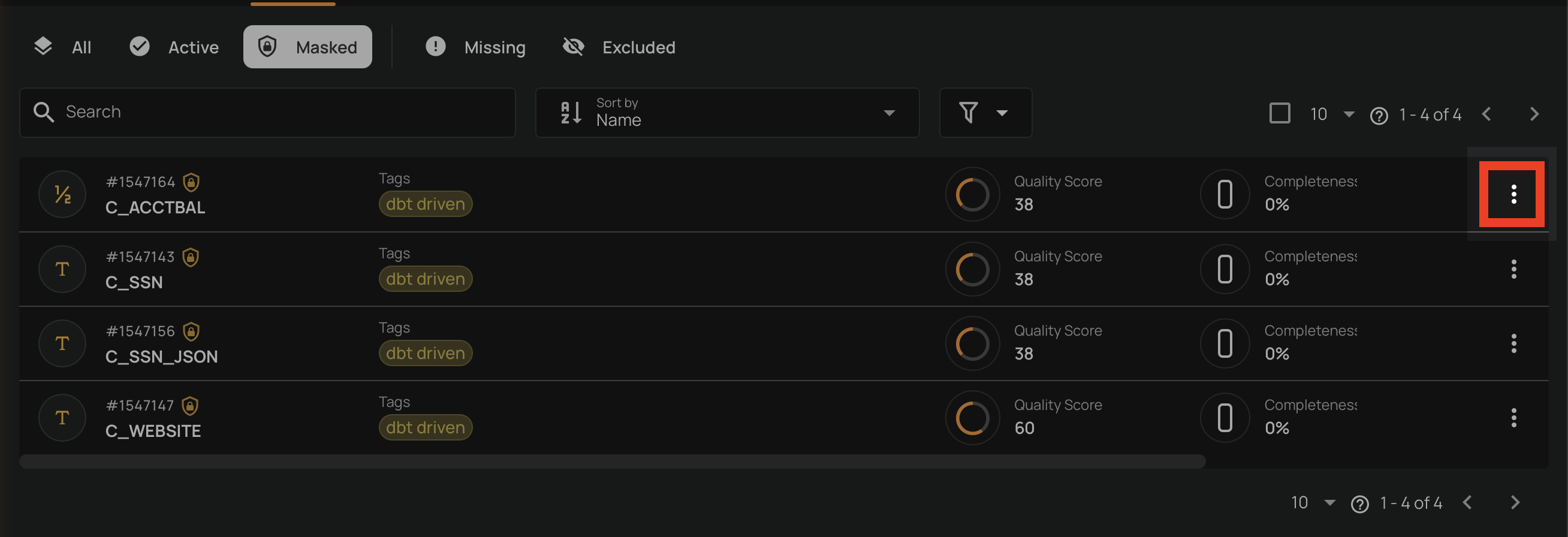Open the three-dot menu for C_SSN
This screenshot has height=537, width=1568.
tap(1513, 269)
